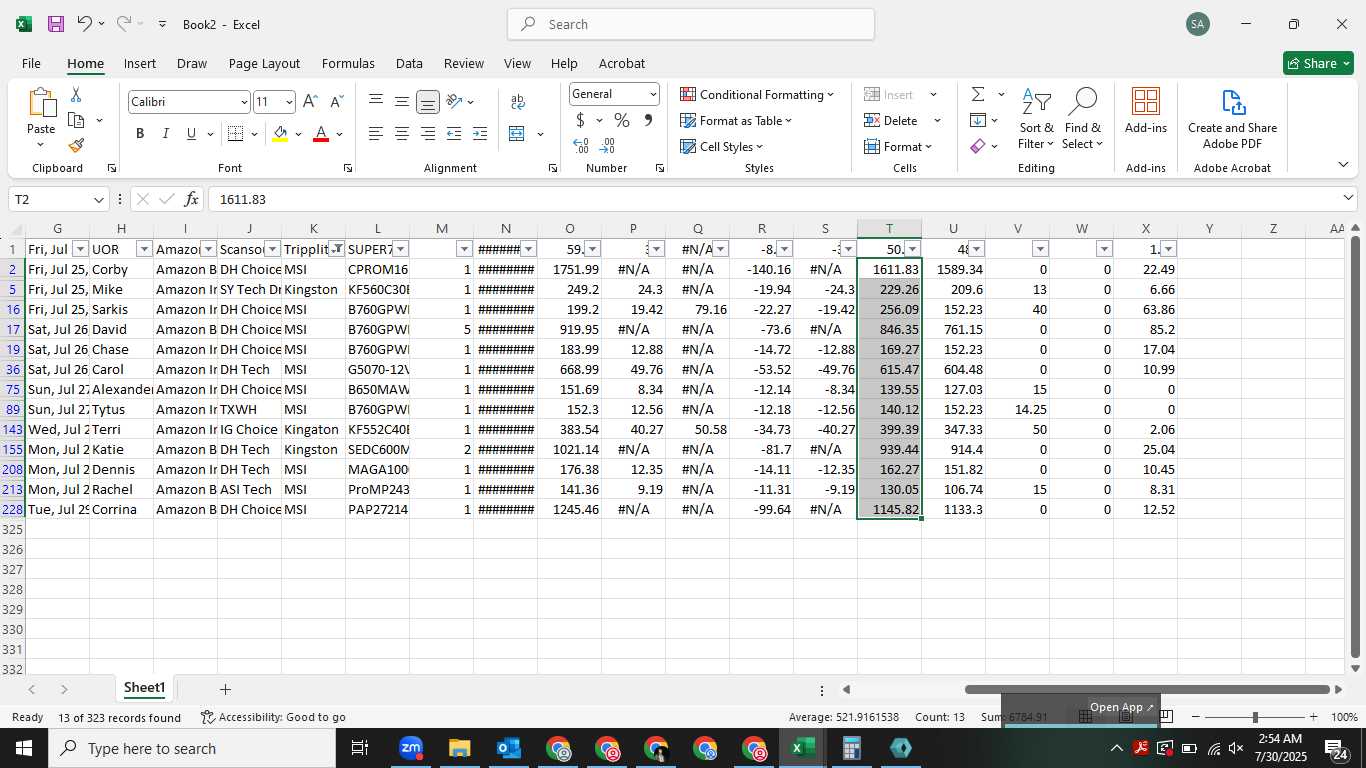
Task: Expand the Name Box T2 dropdown
Action: [99, 199]
